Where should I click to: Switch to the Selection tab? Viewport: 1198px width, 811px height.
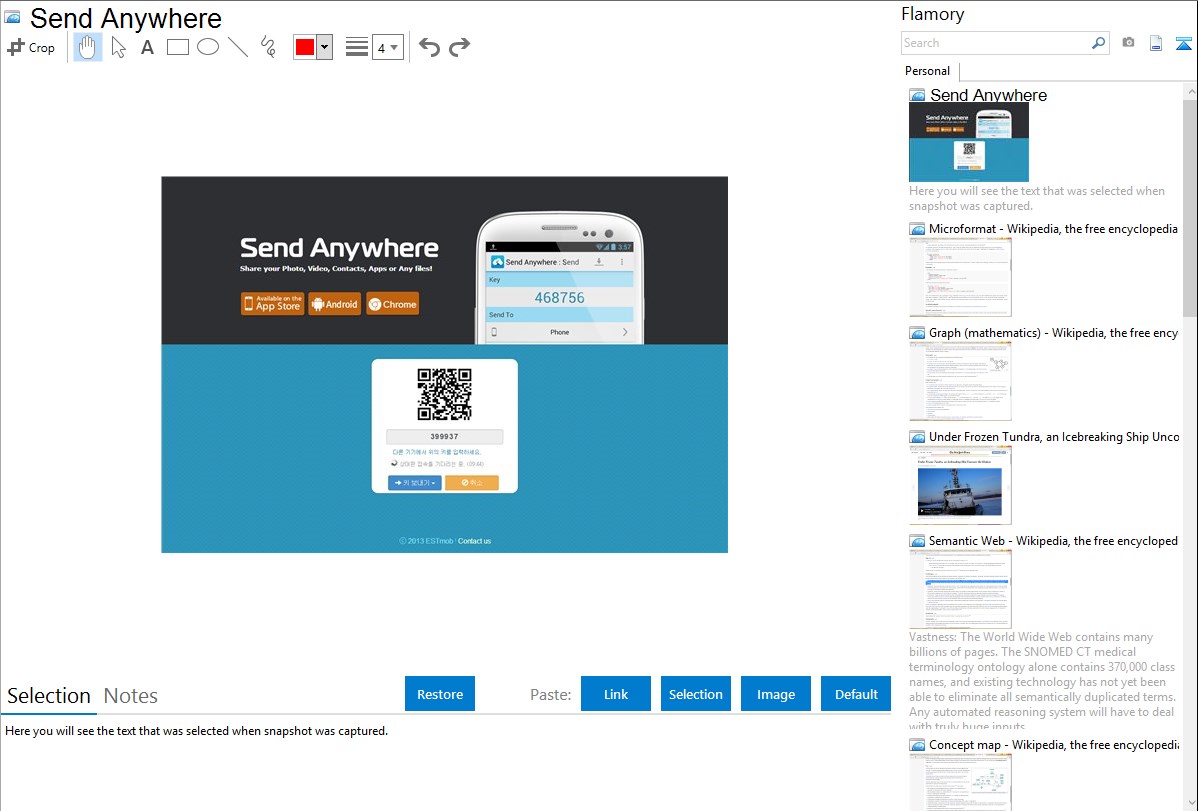pyautogui.click(x=49, y=696)
